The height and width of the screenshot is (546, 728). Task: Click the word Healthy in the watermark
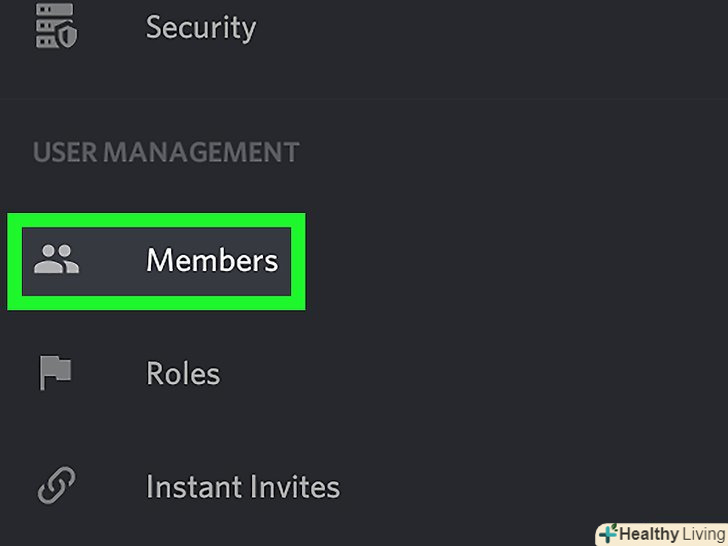pos(647,534)
